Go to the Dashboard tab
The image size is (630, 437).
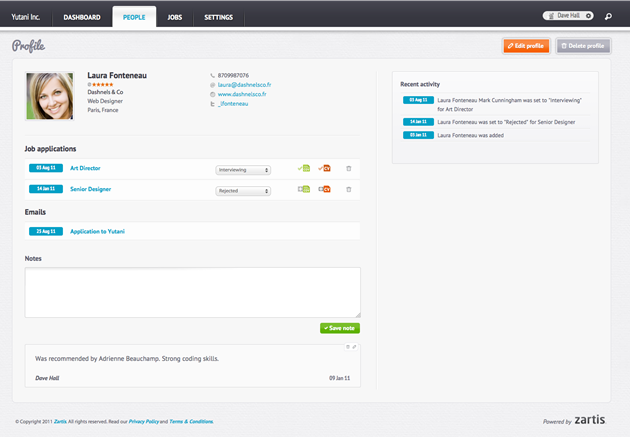pos(82,18)
